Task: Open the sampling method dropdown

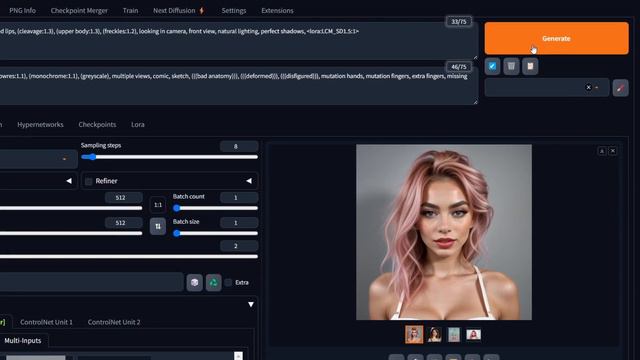Action: pyautogui.click(x=39, y=159)
